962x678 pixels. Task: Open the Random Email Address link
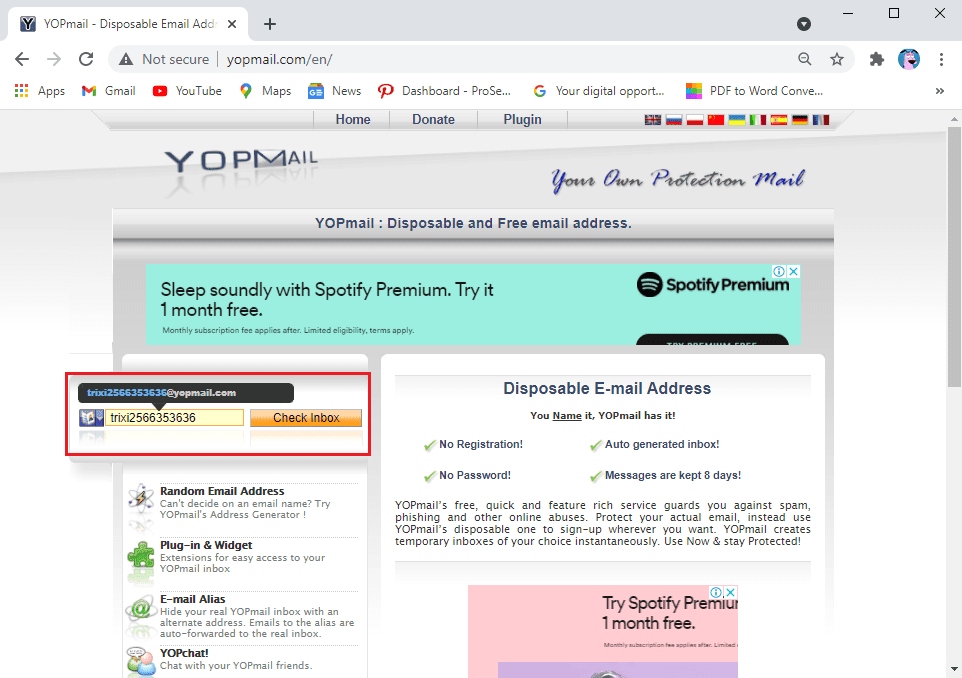pyautogui.click(x=222, y=491)
